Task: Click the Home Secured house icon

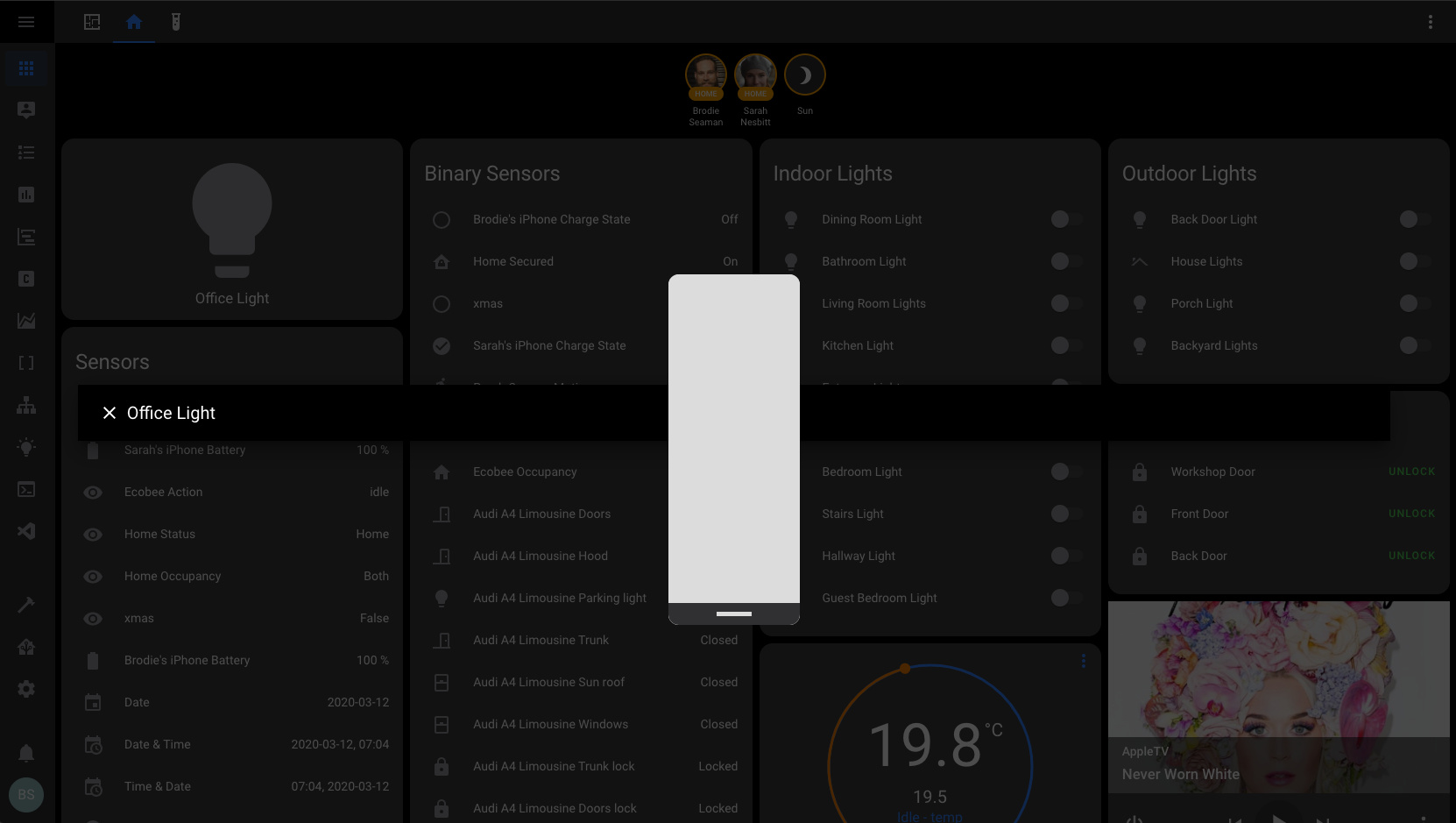Action: coord(442,261)
